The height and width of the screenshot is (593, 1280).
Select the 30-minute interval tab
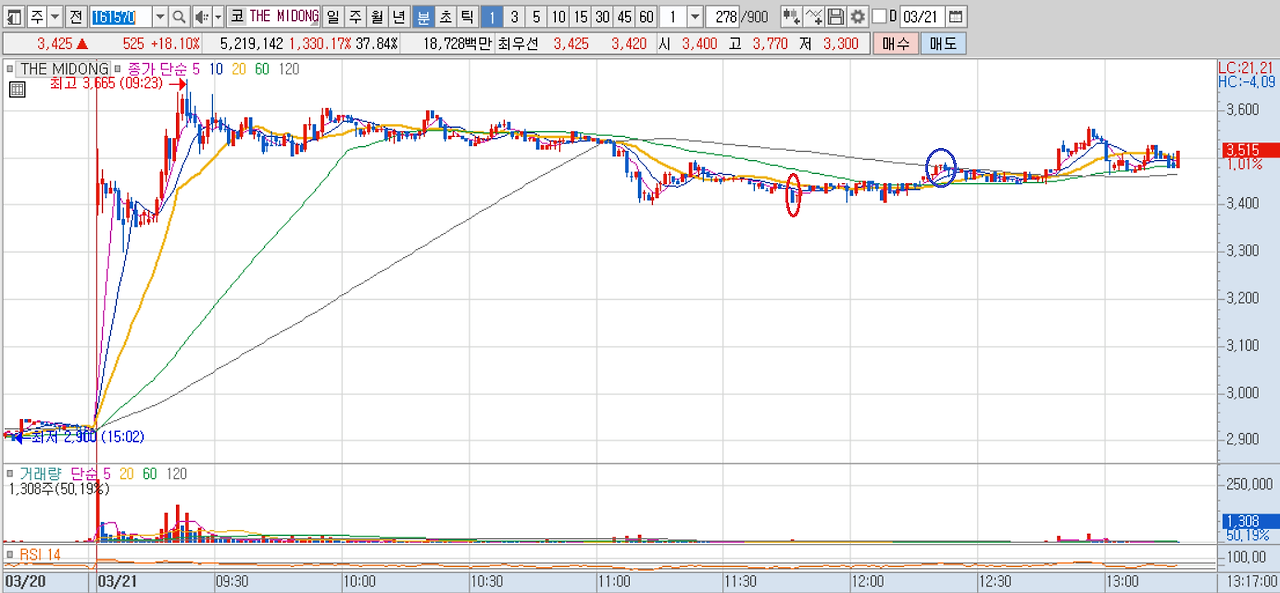[602, 17]
